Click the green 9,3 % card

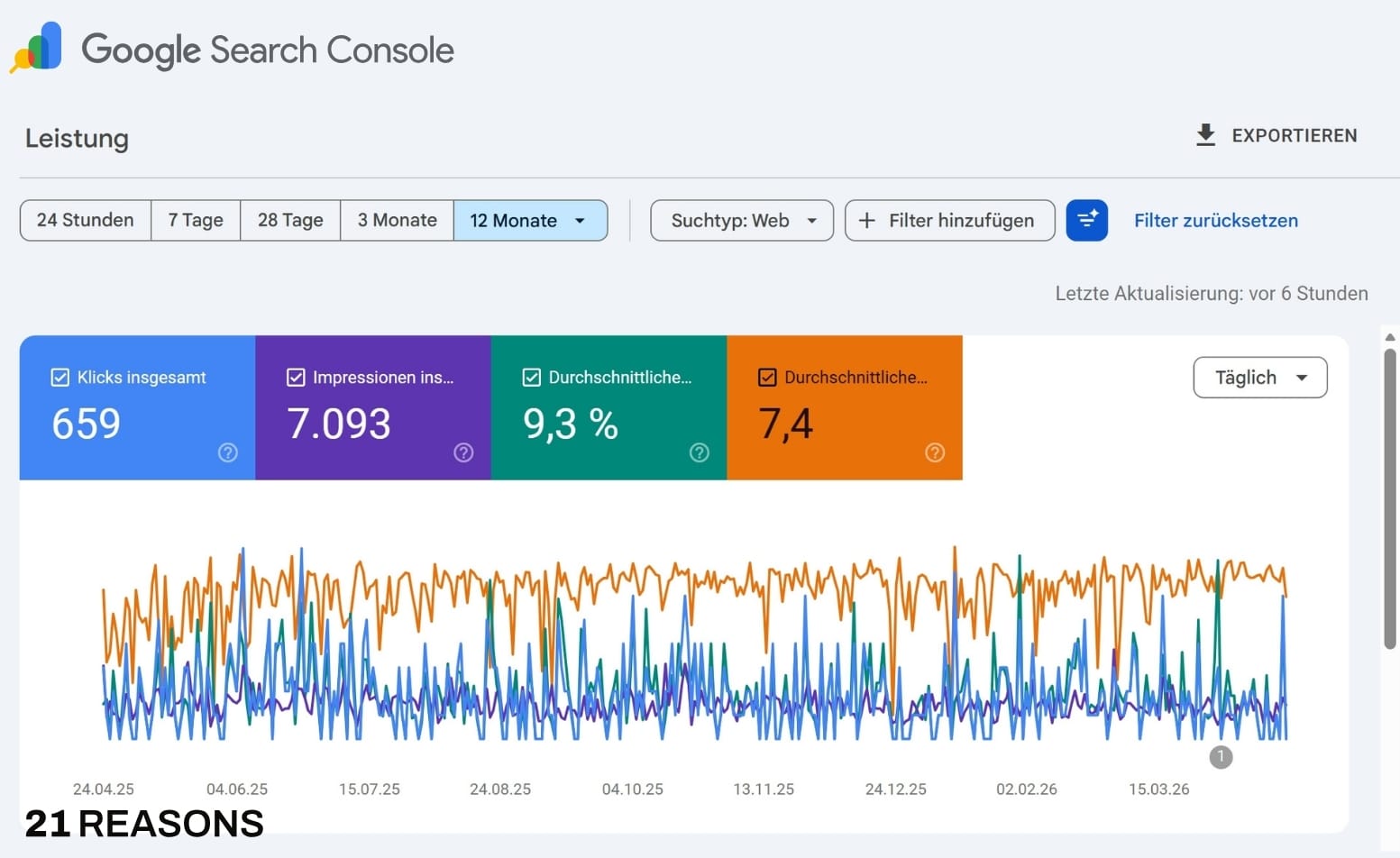click(x=609, y=407)
